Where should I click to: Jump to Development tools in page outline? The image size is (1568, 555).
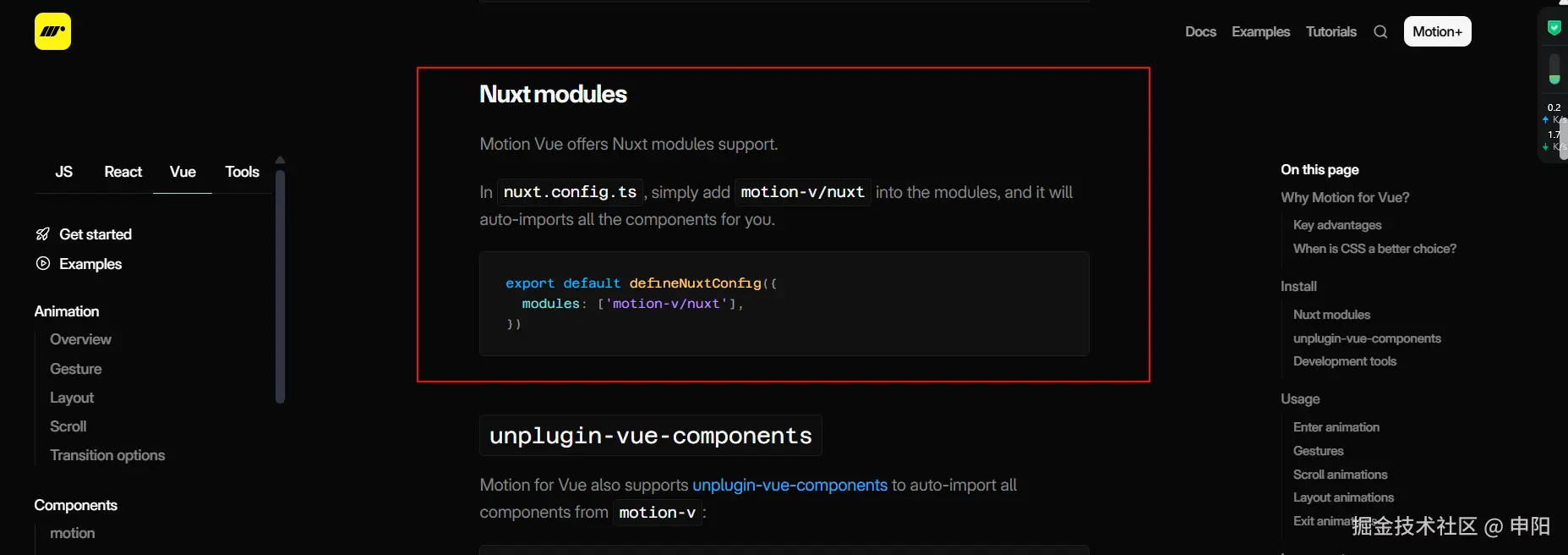(x=1344, y=361)
